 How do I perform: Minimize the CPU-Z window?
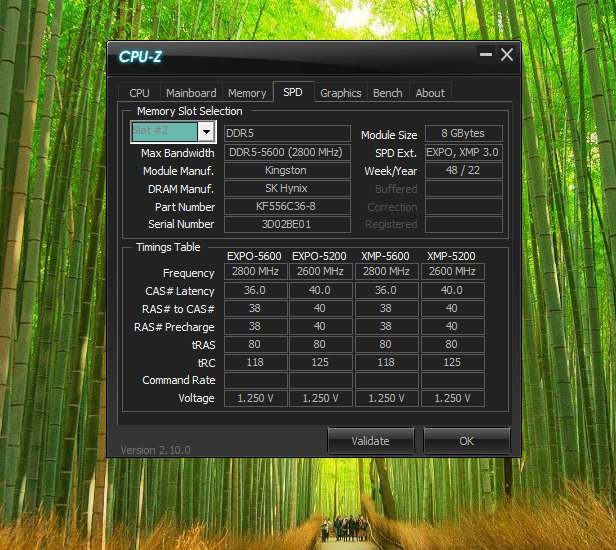tap(484, 56)
